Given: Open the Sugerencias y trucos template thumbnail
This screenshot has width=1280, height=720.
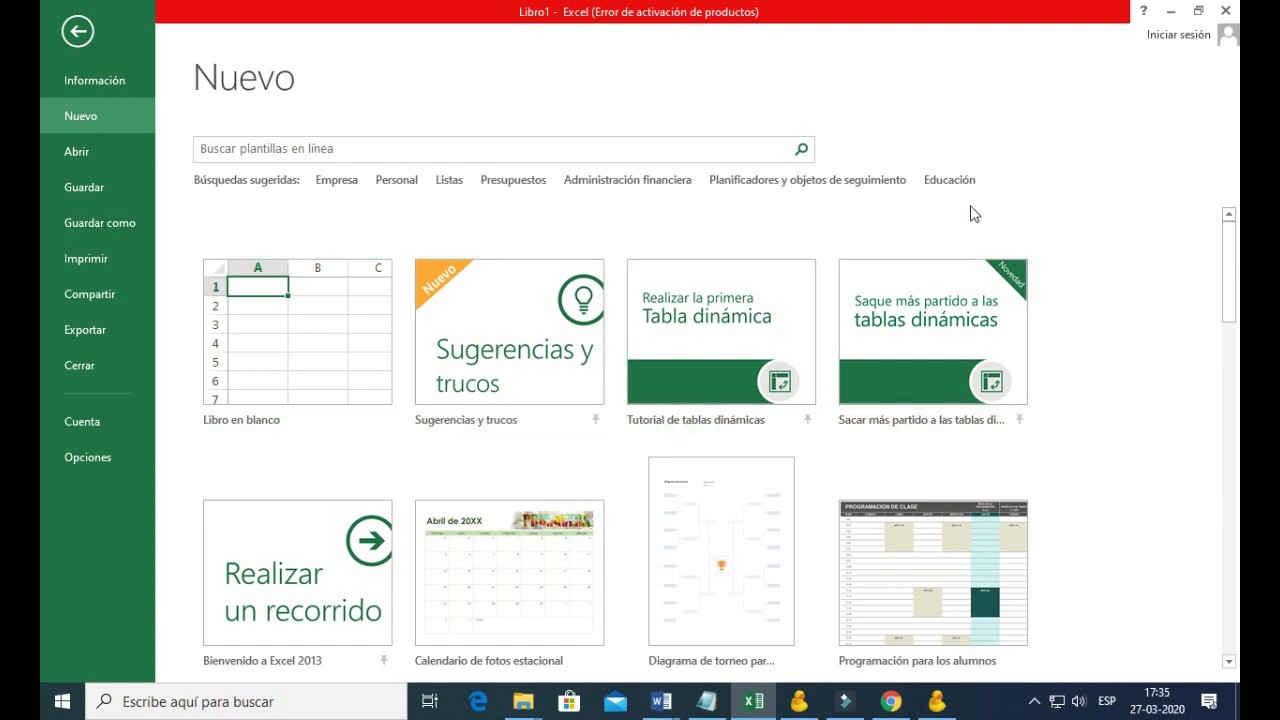Looking at the screenshot, I should pos(509,332).
